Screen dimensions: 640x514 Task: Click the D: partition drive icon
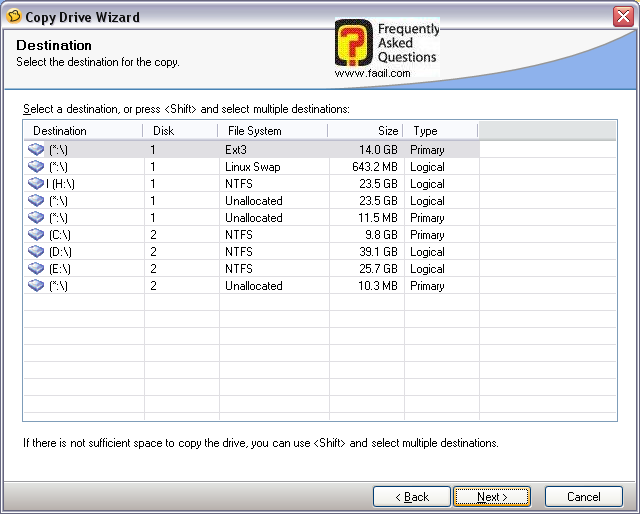(37, 251)
